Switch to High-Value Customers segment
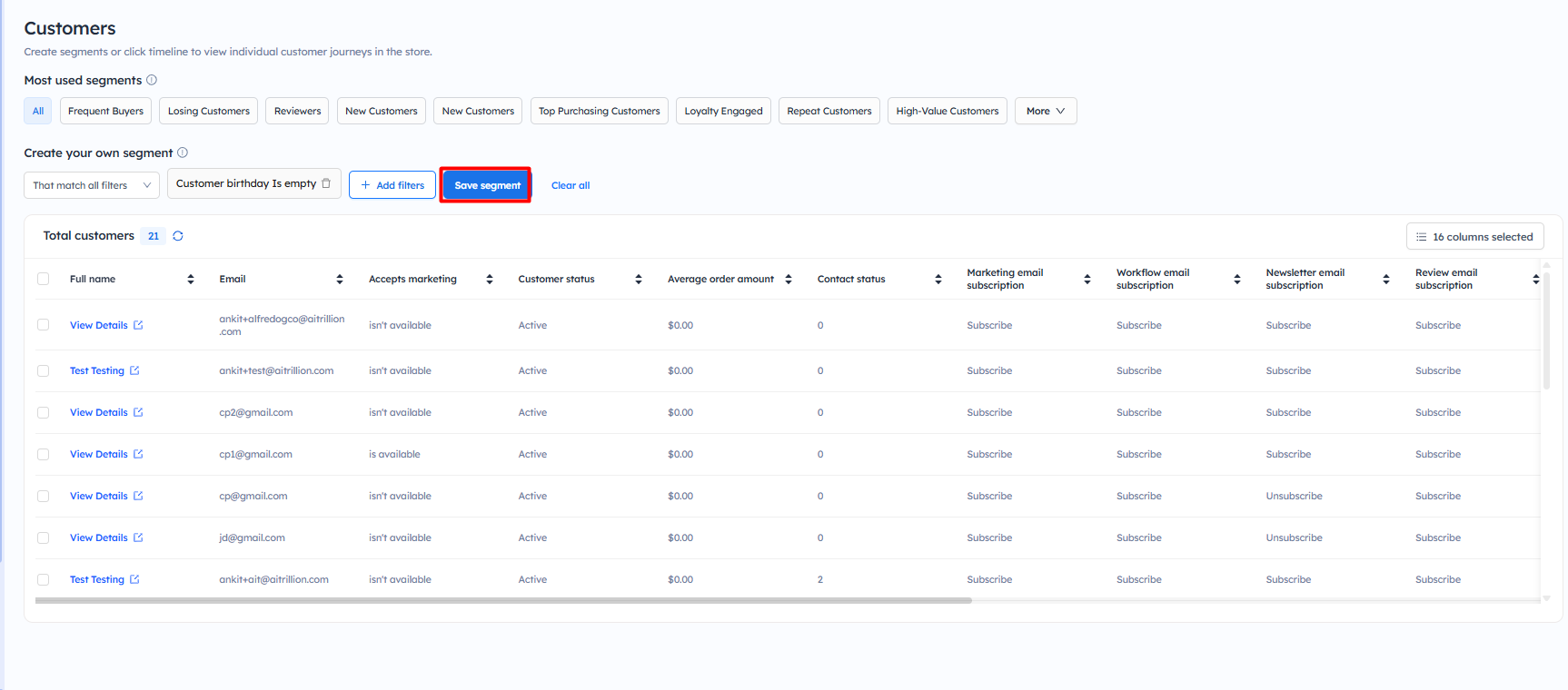This screenshot has width=1568, height=690. click(x=947, y=111)
